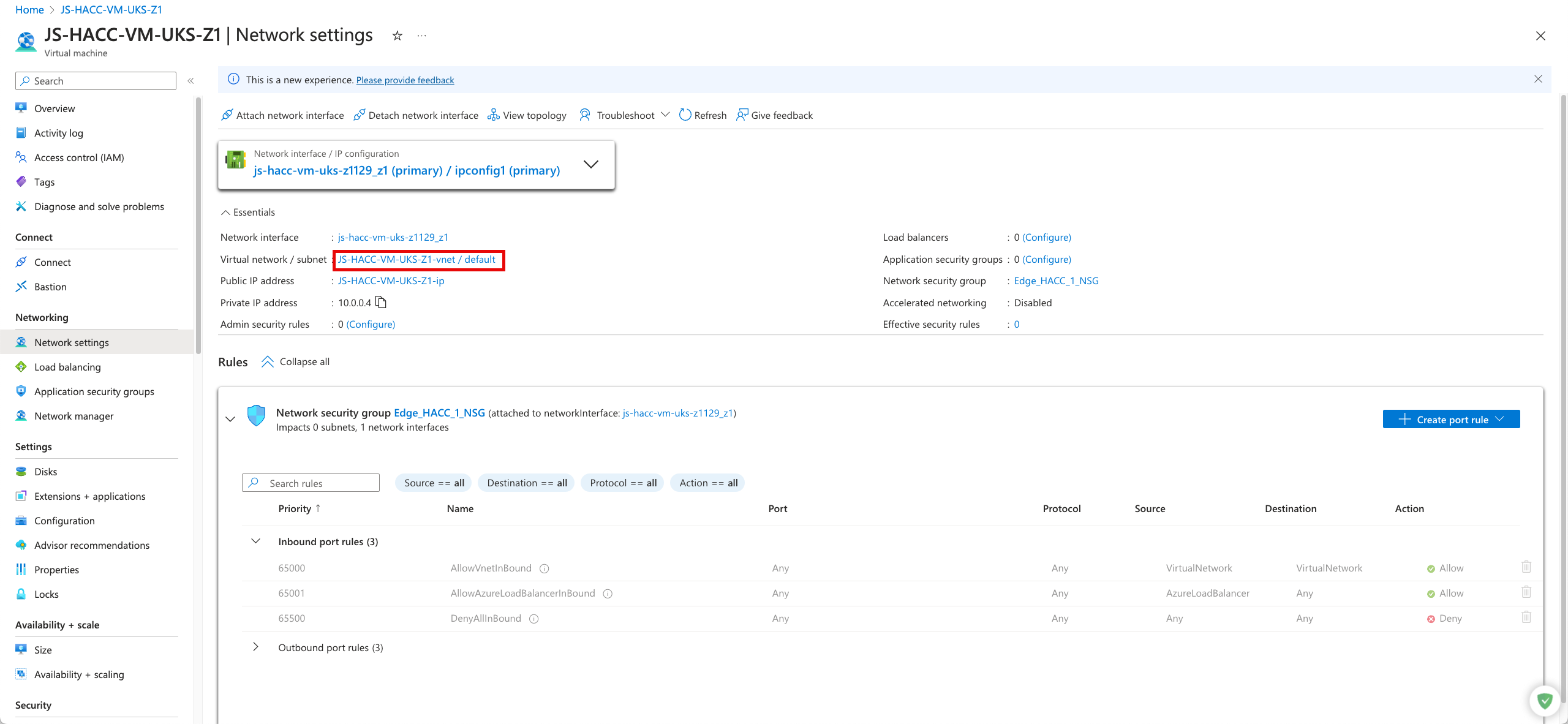Open the more options ellipsis next to title
Image resolution: width=1568 pixels, height=724 pixels.
(421, 36)
